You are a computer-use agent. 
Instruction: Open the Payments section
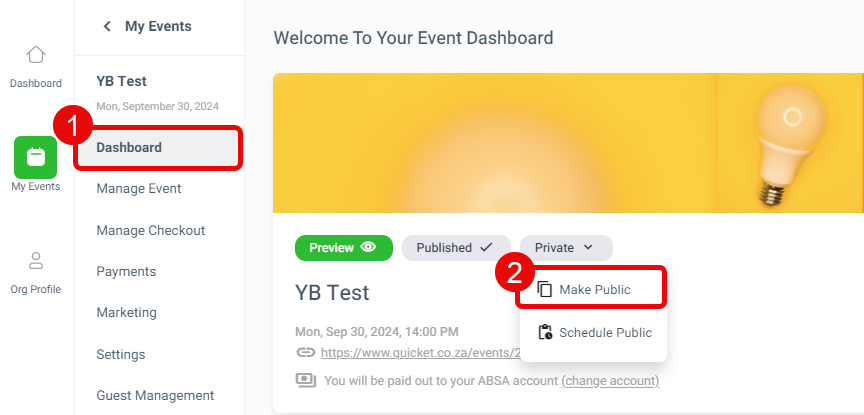[126, 271]
